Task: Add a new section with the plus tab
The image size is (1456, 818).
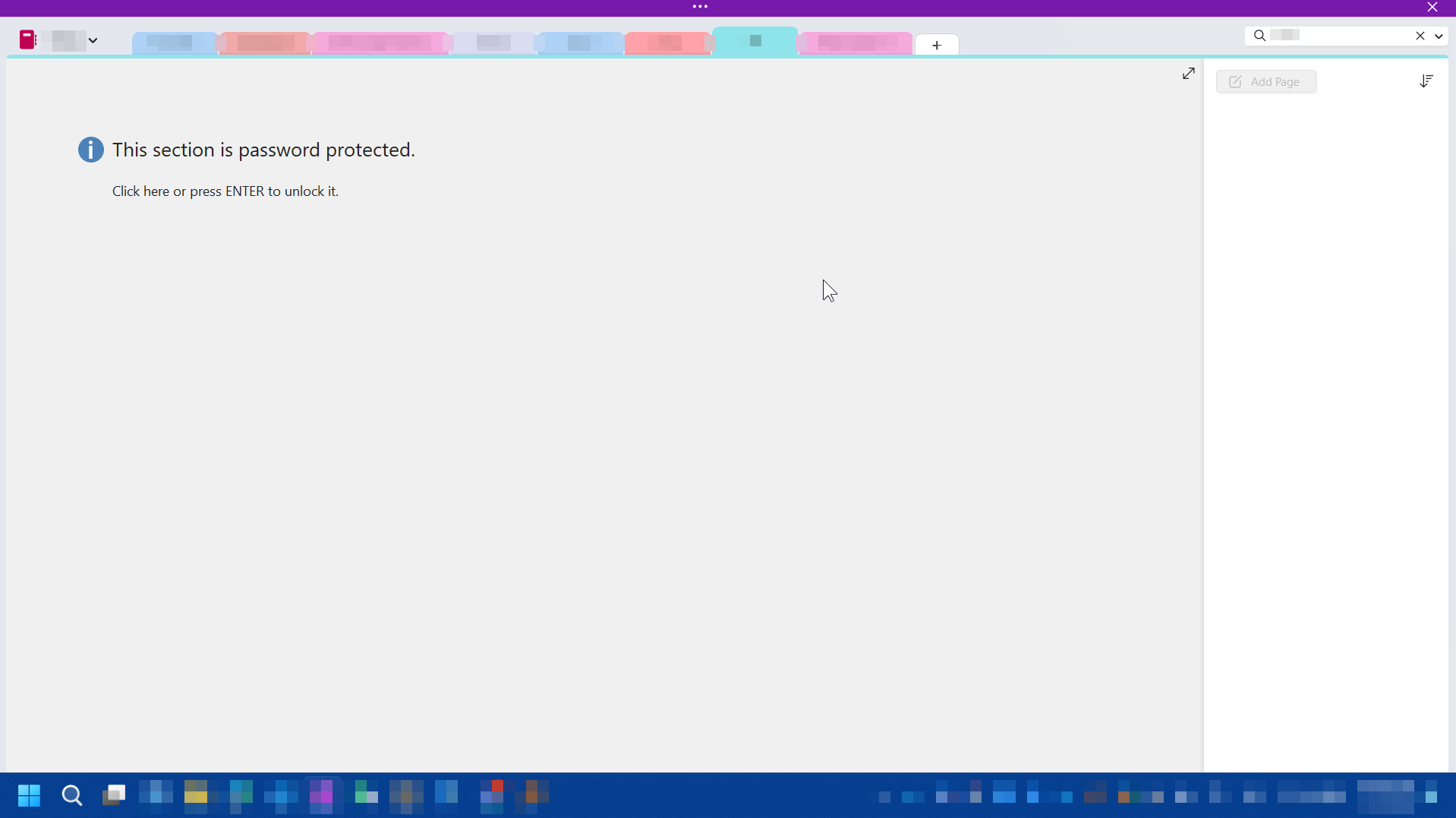Action: (936, 46)
